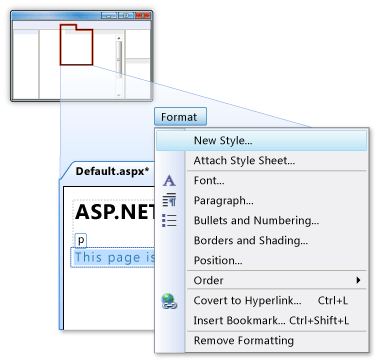Click scrollbar down arrow in thumbnail window
The width and height of the screenshot is (378, 362).
(x=119, y=95)
